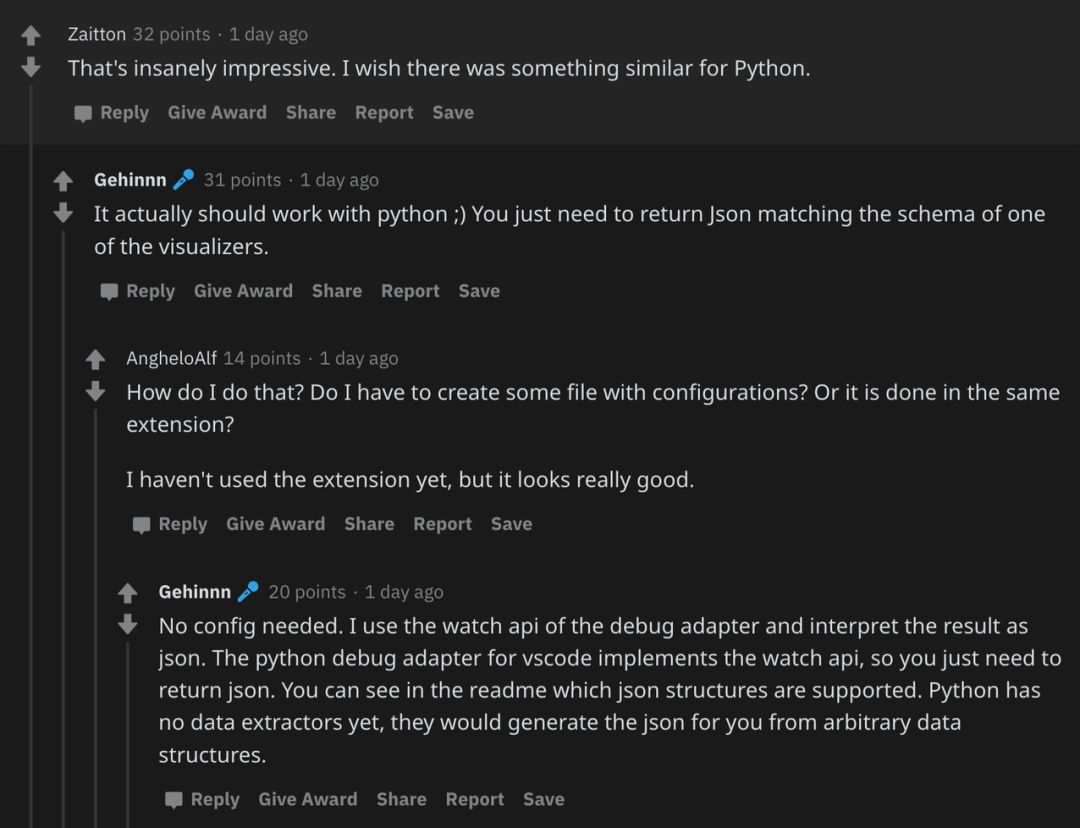
Task: Share Gehinnn's 31 points comment
Action: pyautogui.click(x=336, y=291)
